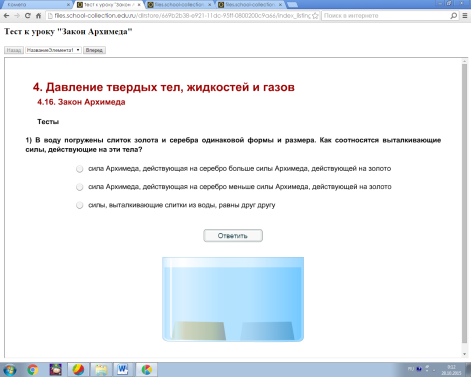Go to the browser home page icon
Viewport: 471px width, 377px height.
tap(39, 16)
